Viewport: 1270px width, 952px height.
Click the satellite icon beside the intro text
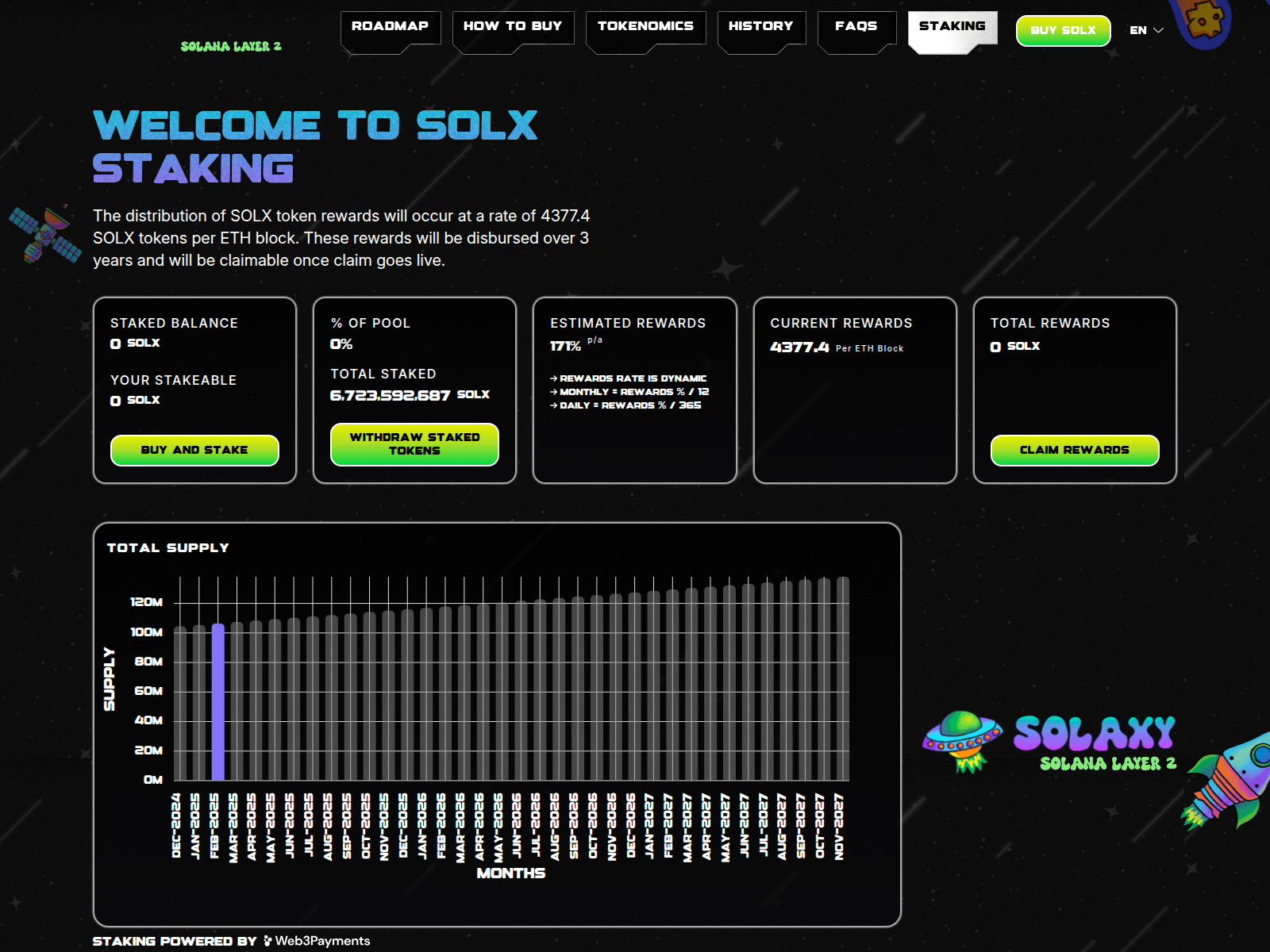pyautogui.click(x=44, y=234)
